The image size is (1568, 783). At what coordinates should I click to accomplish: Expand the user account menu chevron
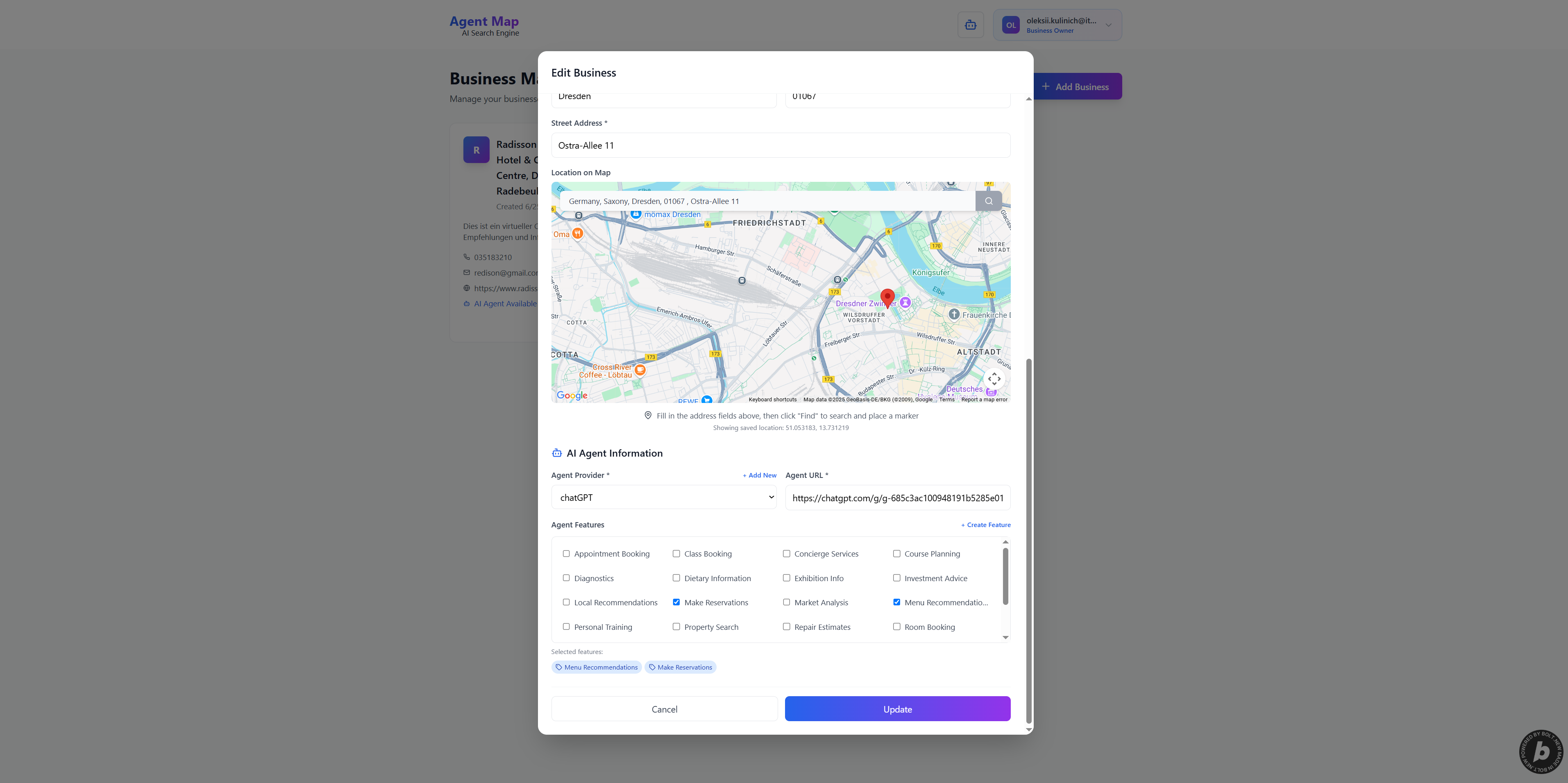1108,25
